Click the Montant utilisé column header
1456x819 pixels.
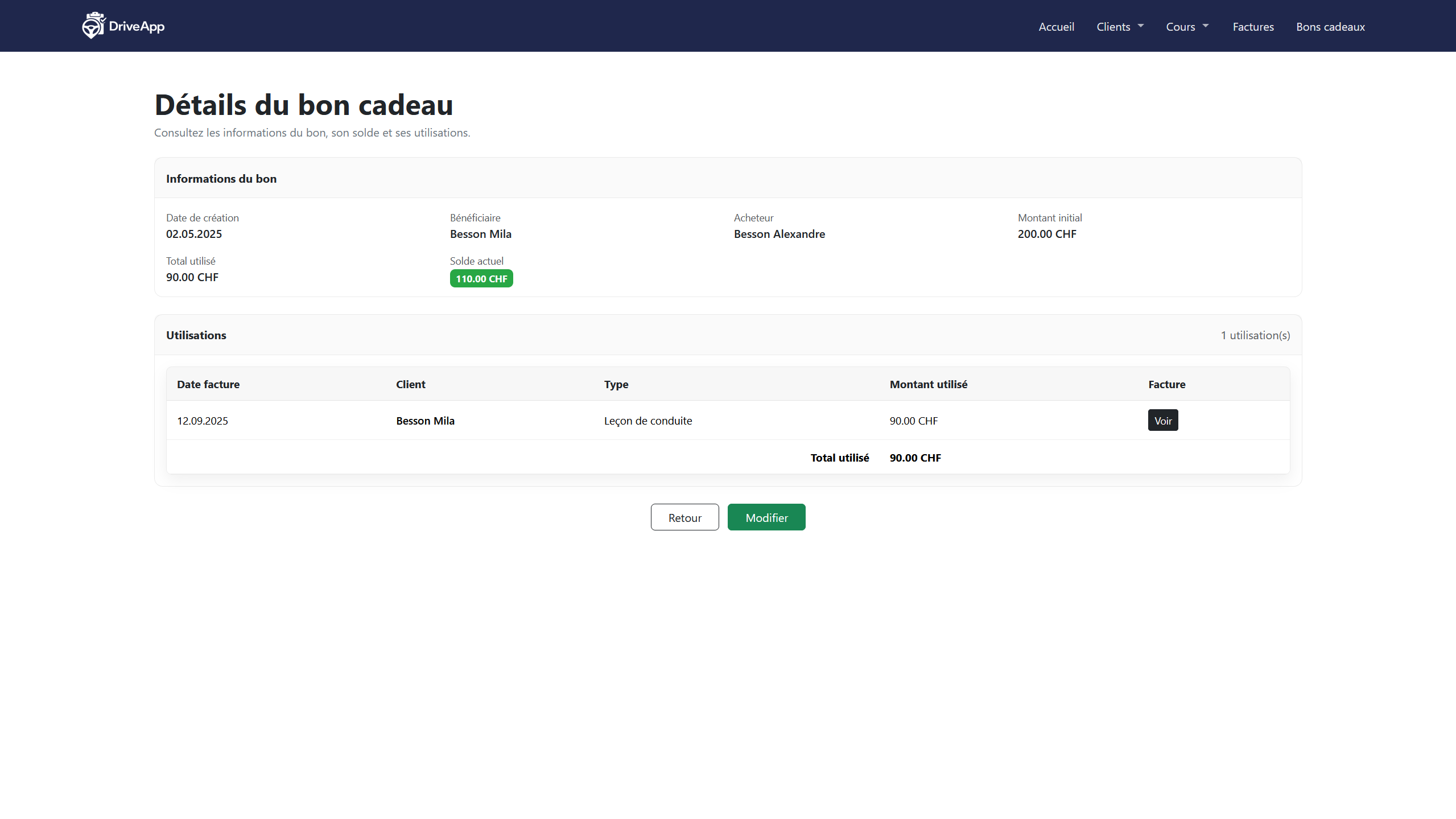(928, 384)
